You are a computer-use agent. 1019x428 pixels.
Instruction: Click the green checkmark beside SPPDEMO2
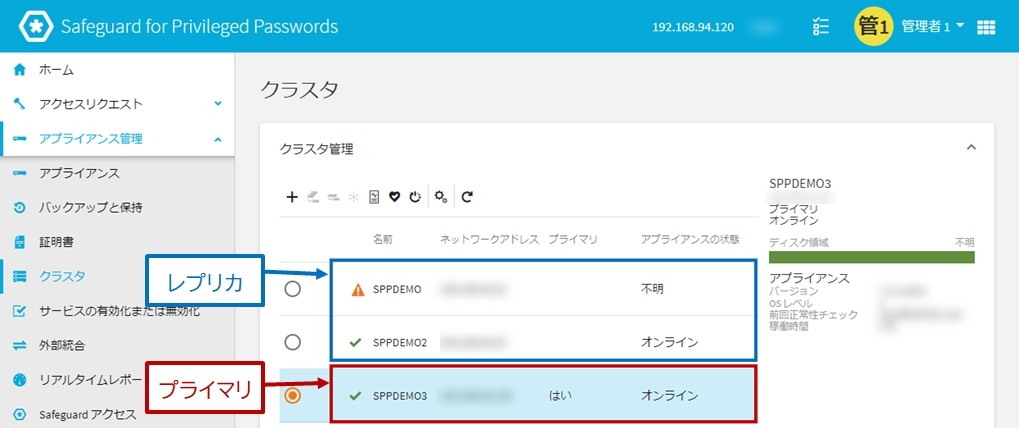click(355, 342)
